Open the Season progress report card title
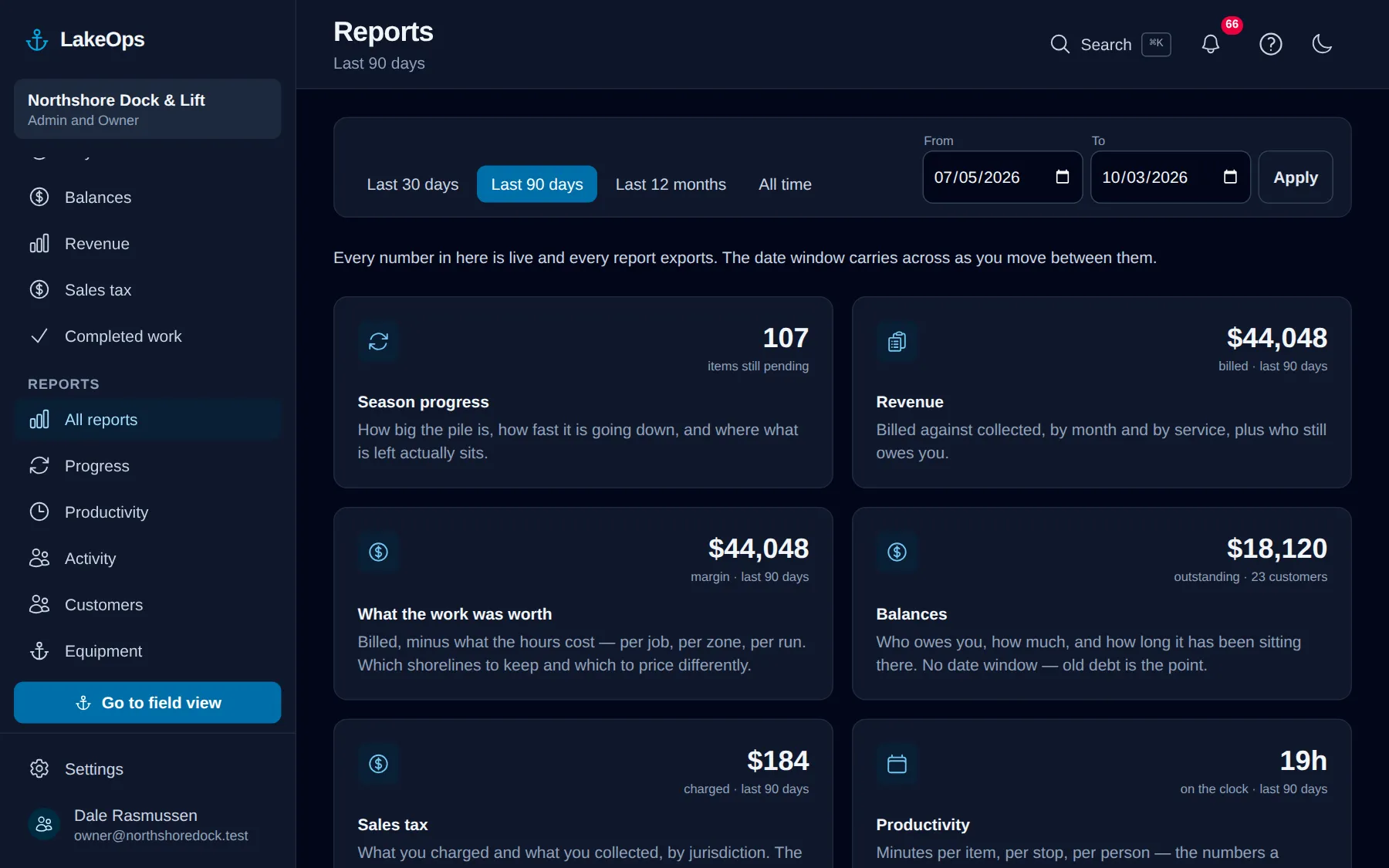The width and height of the screenshot is (1389, 868). 423,402
